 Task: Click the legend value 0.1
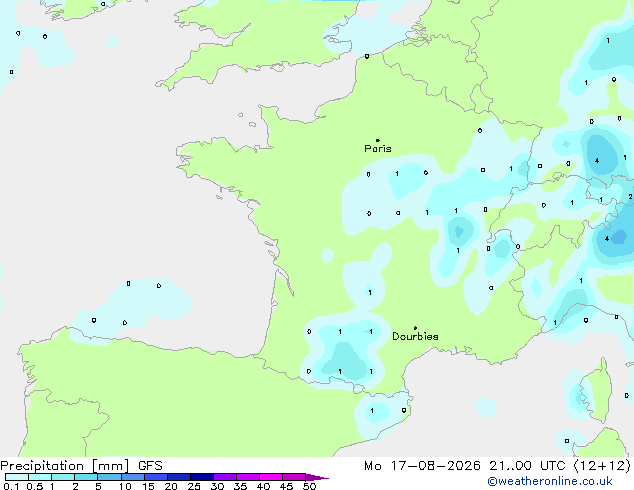click(x=11, y=486)
